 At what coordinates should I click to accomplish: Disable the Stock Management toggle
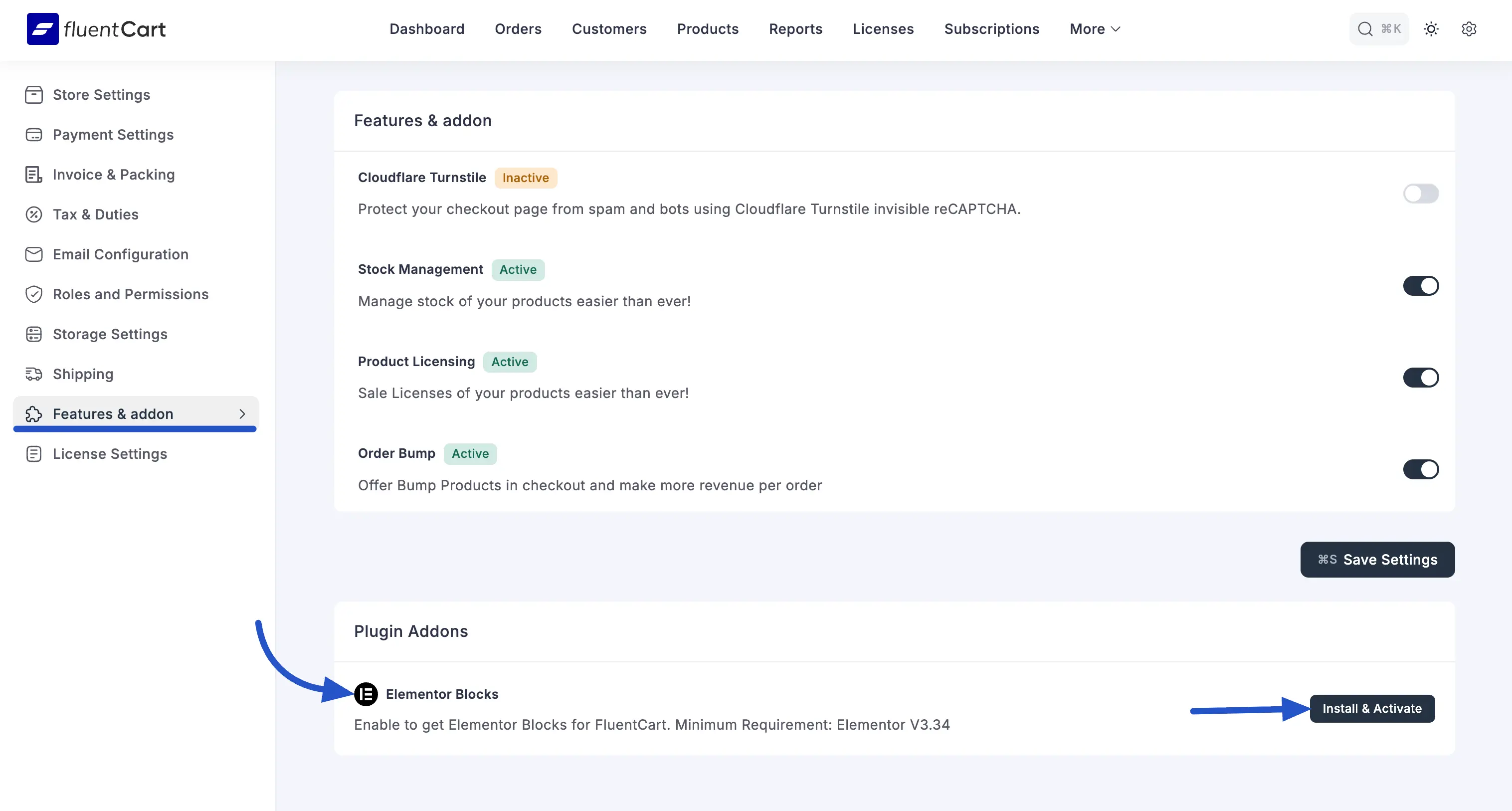pos(1421,286)
